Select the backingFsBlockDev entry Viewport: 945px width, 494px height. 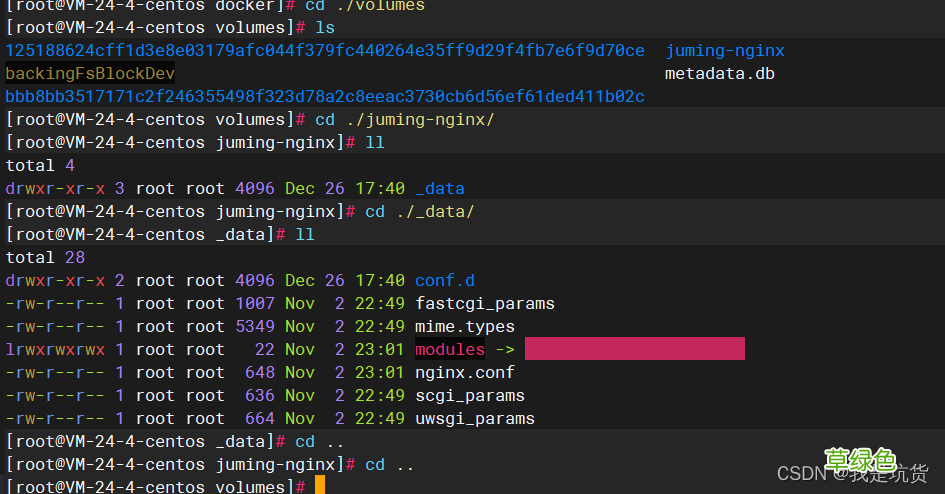[90, 74]
